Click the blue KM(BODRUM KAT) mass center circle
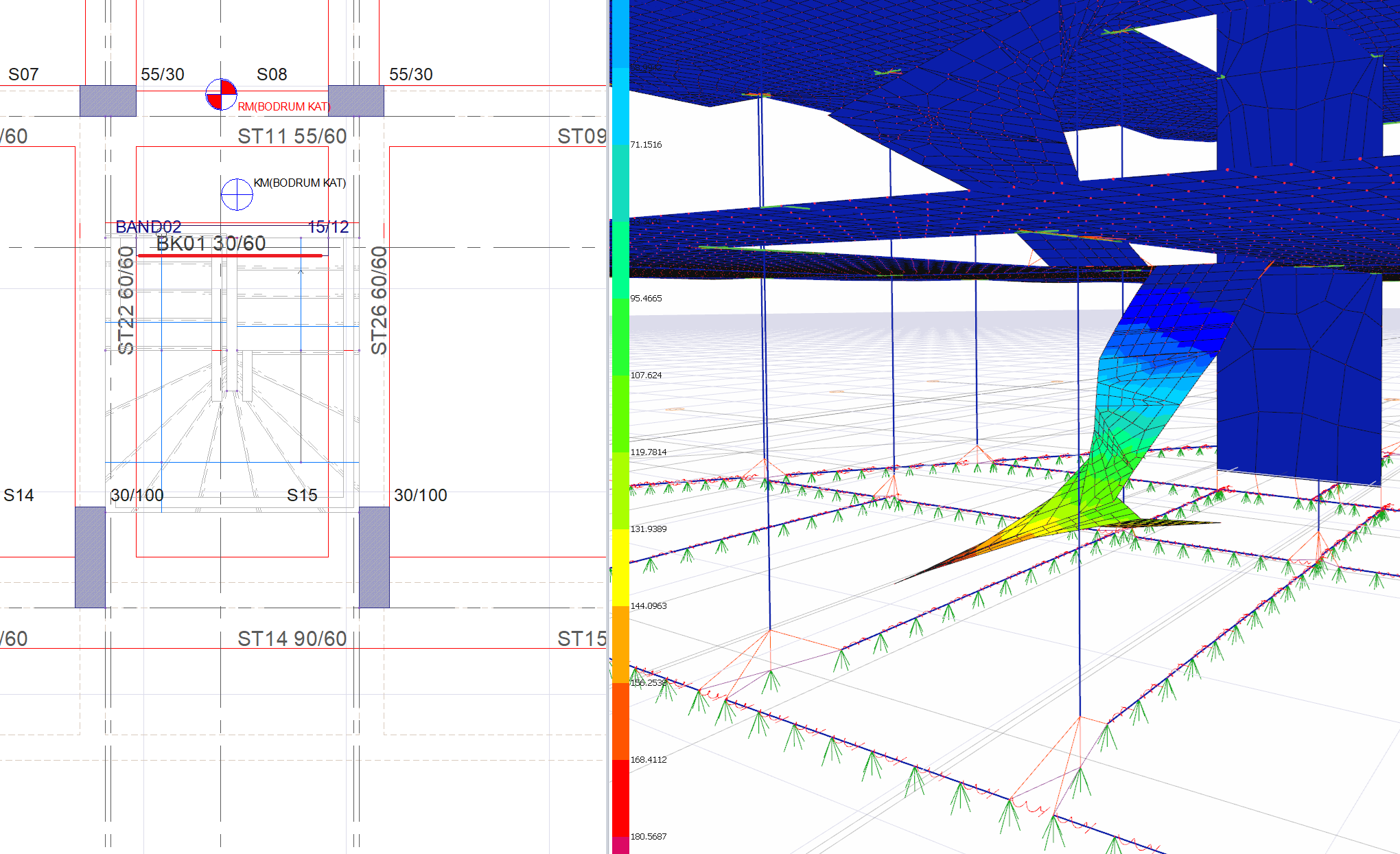The image size is (1400, 854). (237, 194)
